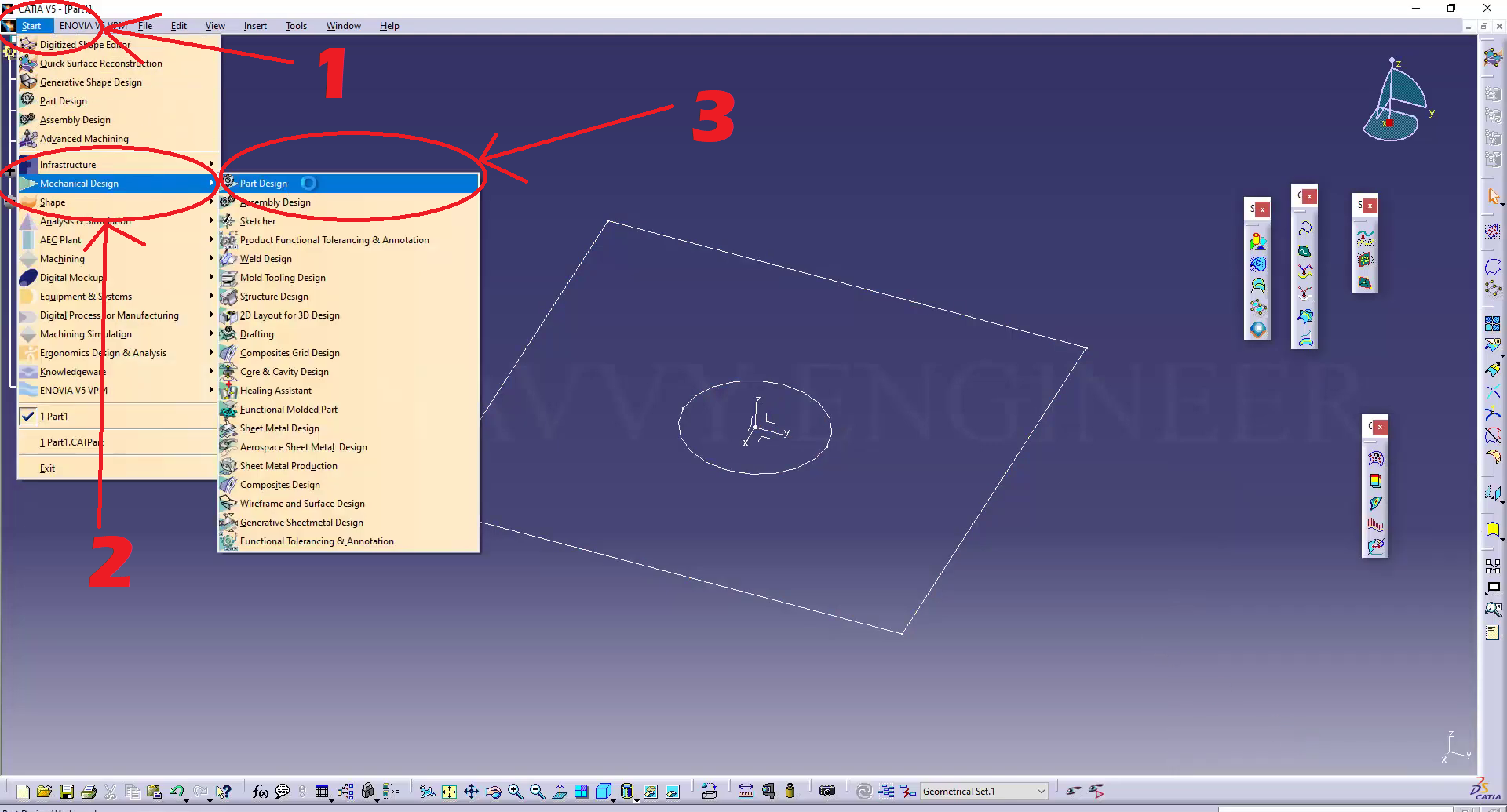Image resolution: width=1507 pixels, height=812 pixels.
Task: Choose Part Design in Mechanical Design submenu
Action: click(264, 184)
